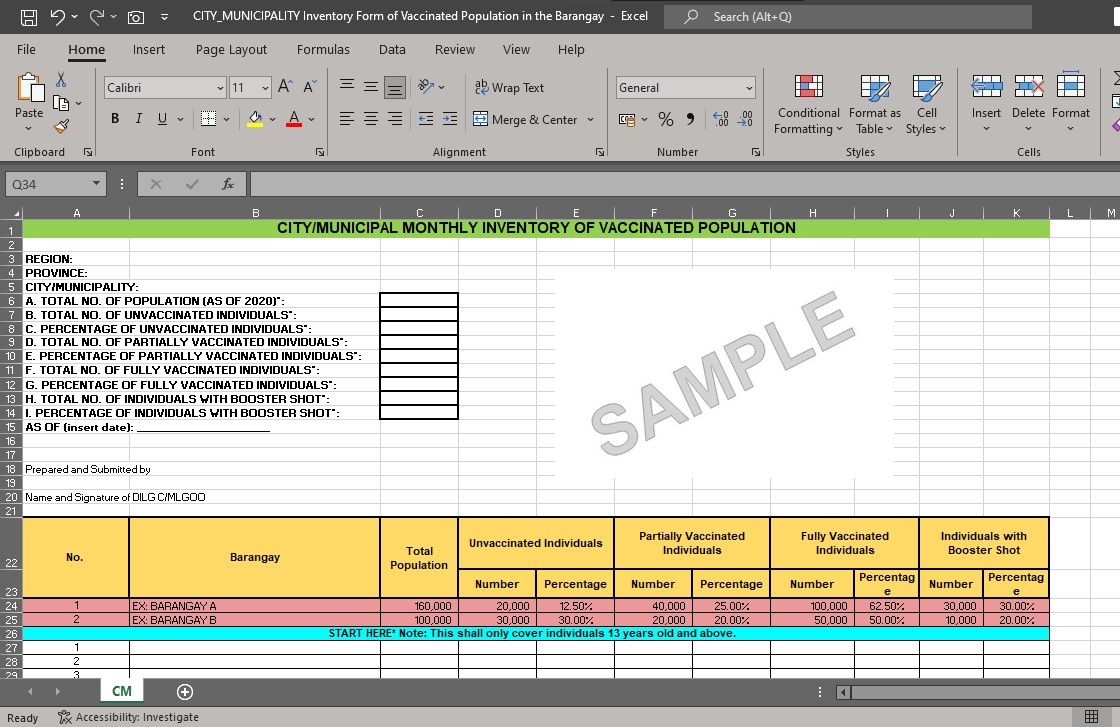Open Conditional Formatting menu

pos(809,104)
